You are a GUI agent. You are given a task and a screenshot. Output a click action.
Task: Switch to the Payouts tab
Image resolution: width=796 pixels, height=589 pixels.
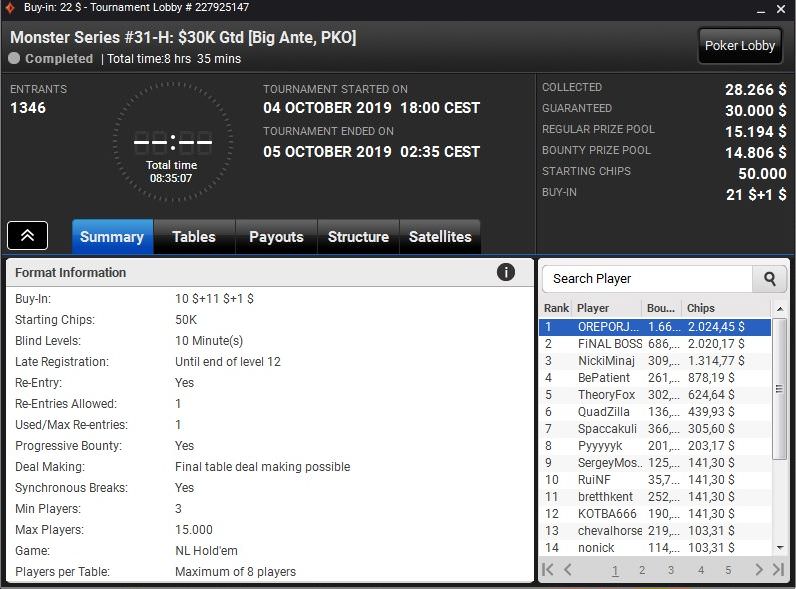coord(276,237)
